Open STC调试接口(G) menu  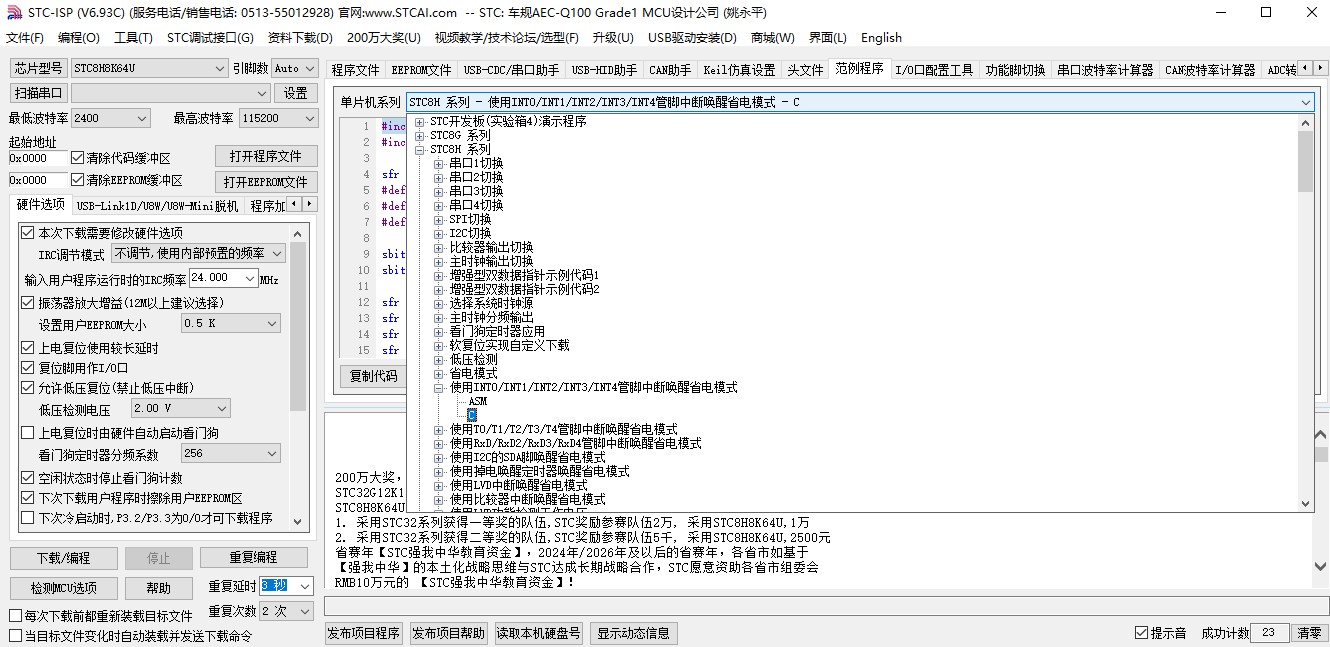coord(210,38)
